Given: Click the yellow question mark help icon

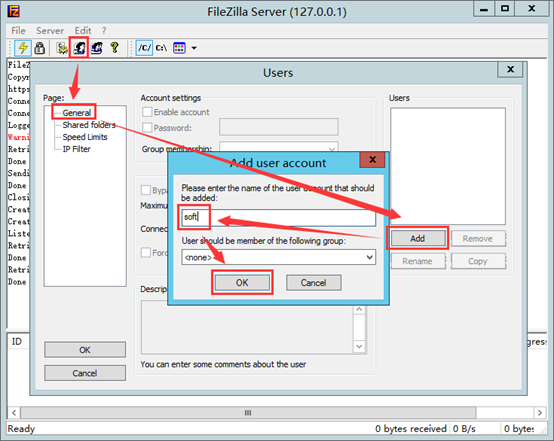Looking at the screenshot, I should point(114,48).
